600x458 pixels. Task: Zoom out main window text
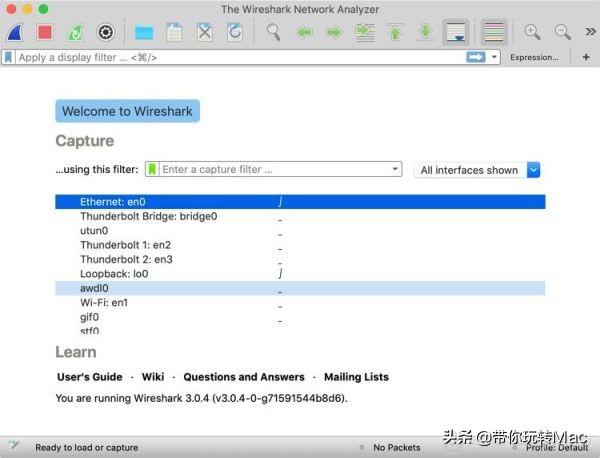[x=562, y=32]
